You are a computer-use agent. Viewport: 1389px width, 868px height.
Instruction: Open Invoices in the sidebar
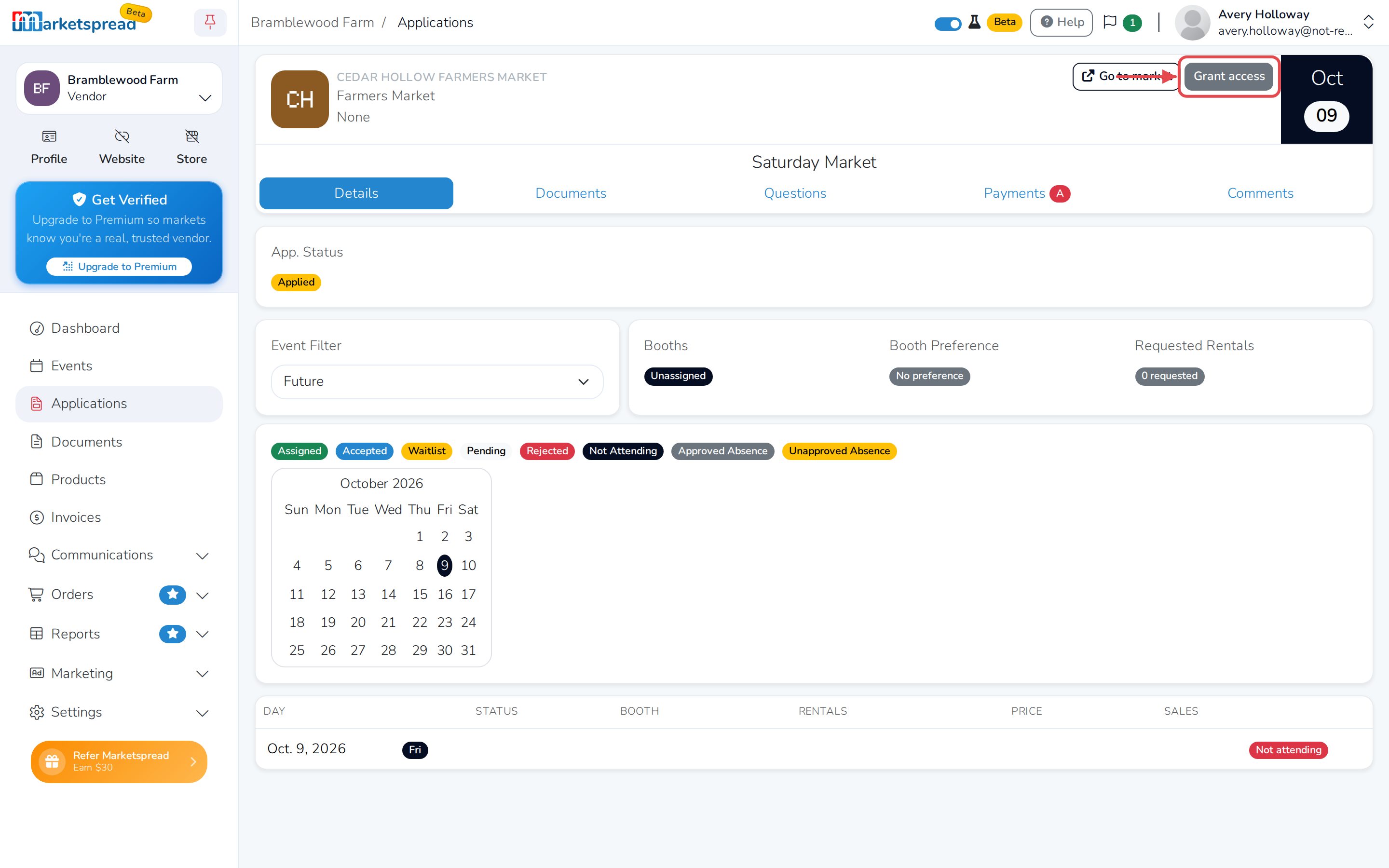point(119,517)
